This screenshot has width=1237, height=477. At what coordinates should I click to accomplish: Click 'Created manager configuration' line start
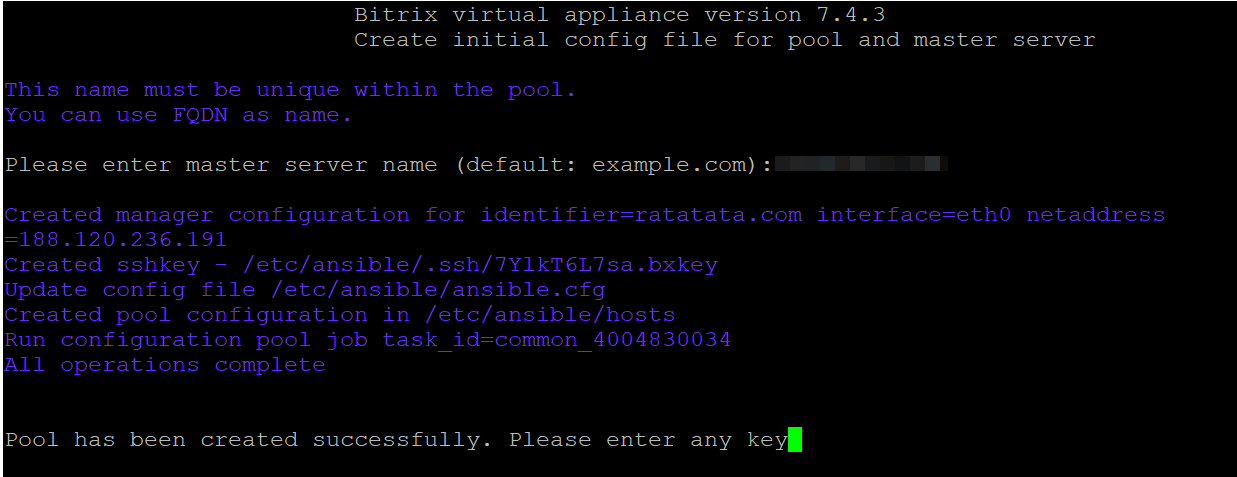207,215
